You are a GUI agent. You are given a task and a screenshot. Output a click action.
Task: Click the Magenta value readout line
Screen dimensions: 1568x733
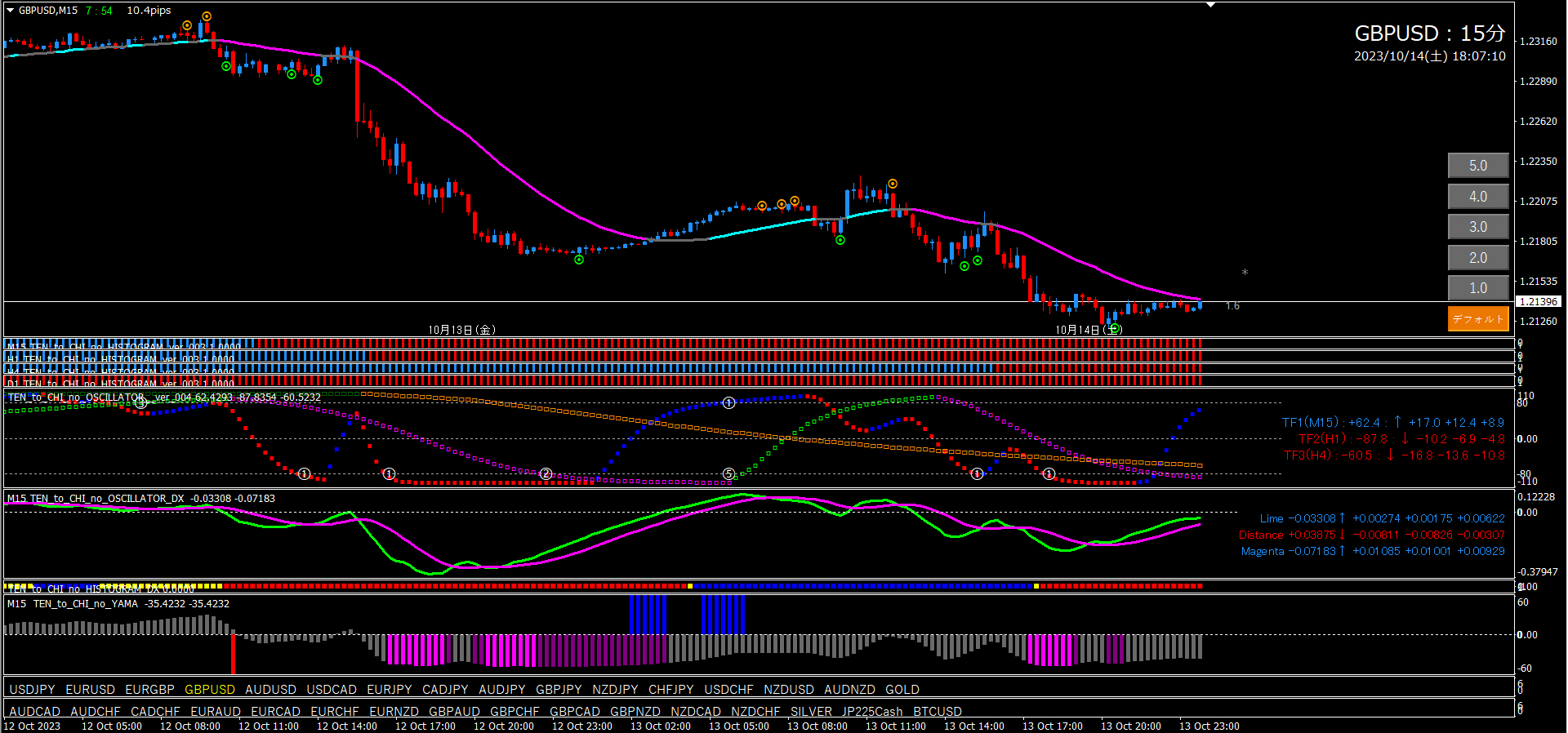tap(1373, 551)
